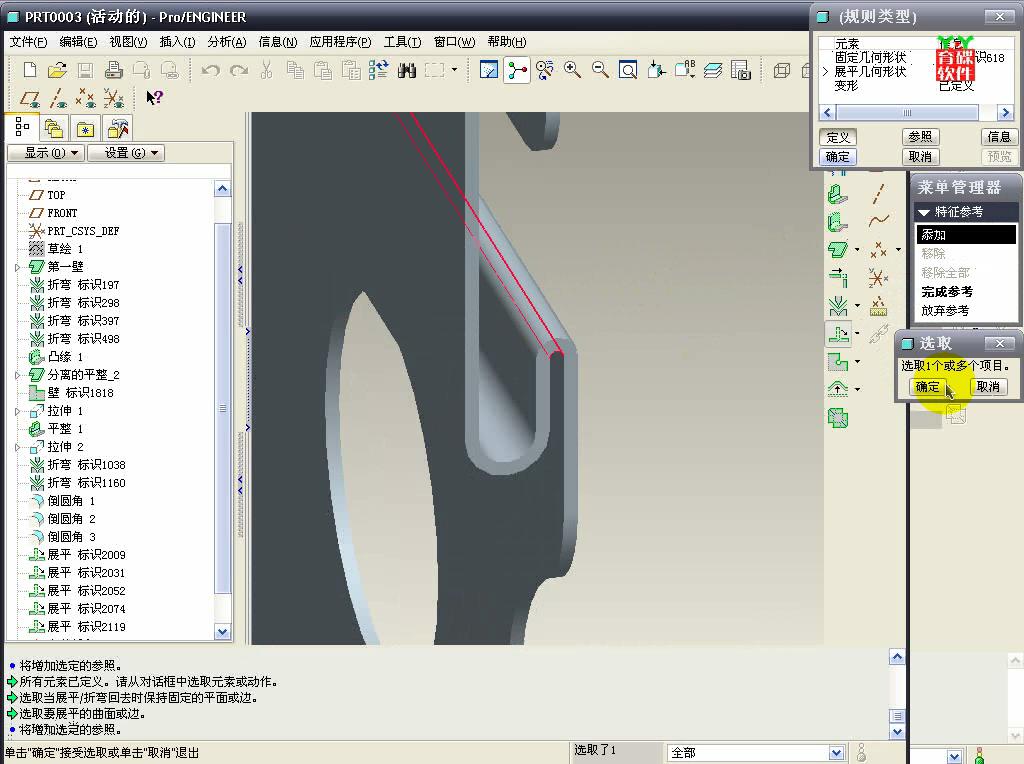
Task: Select the extend wall tool icon
Action: pos(838,278)
